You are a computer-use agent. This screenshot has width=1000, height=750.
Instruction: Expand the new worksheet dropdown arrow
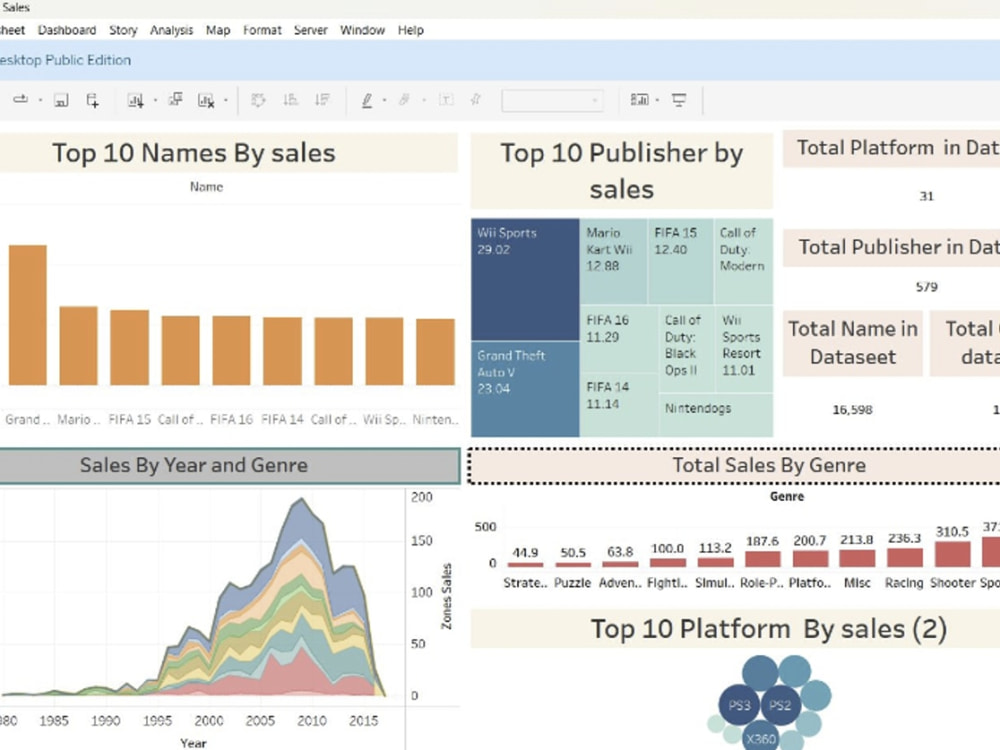(154, 100)
